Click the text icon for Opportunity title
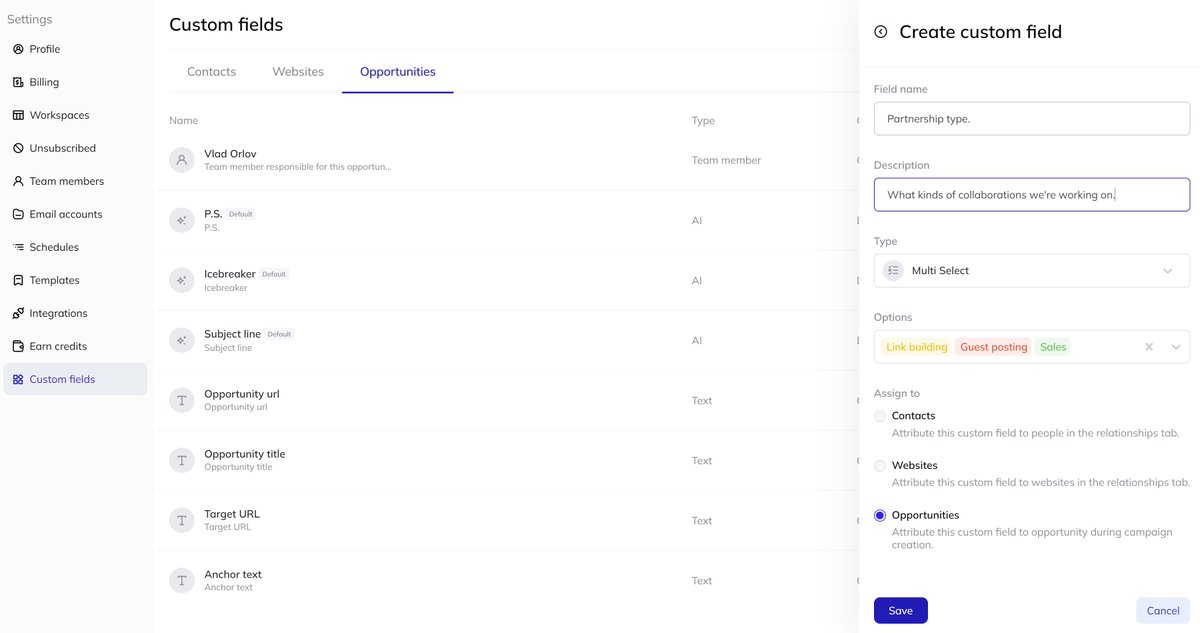The width and height of the screenshot is (1200, 633). 181,460
